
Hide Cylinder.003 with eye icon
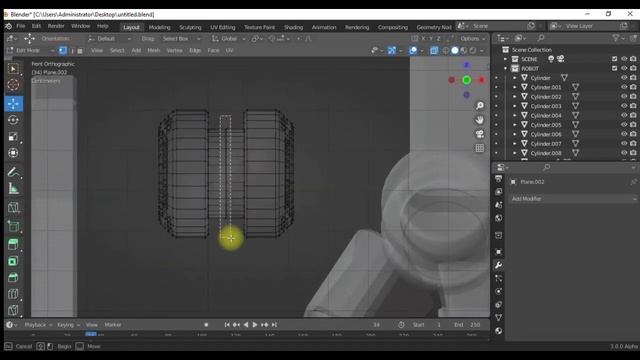tap(624, 106)
